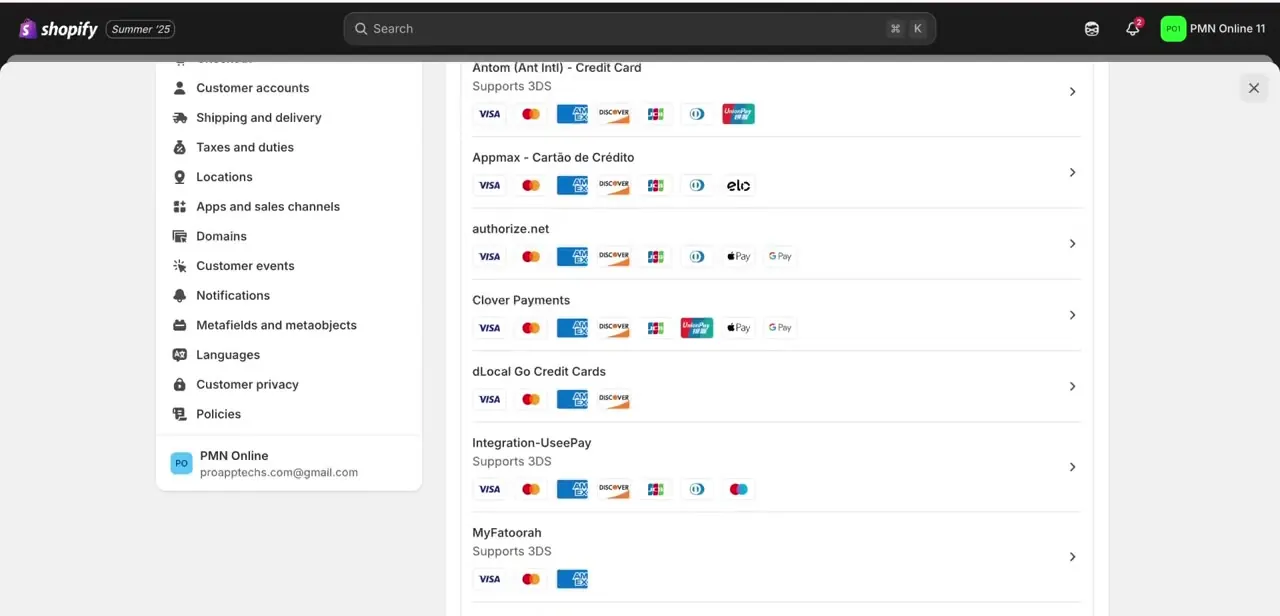Click the Google Pay icon under Clover Payments

(x=780, y=328)
